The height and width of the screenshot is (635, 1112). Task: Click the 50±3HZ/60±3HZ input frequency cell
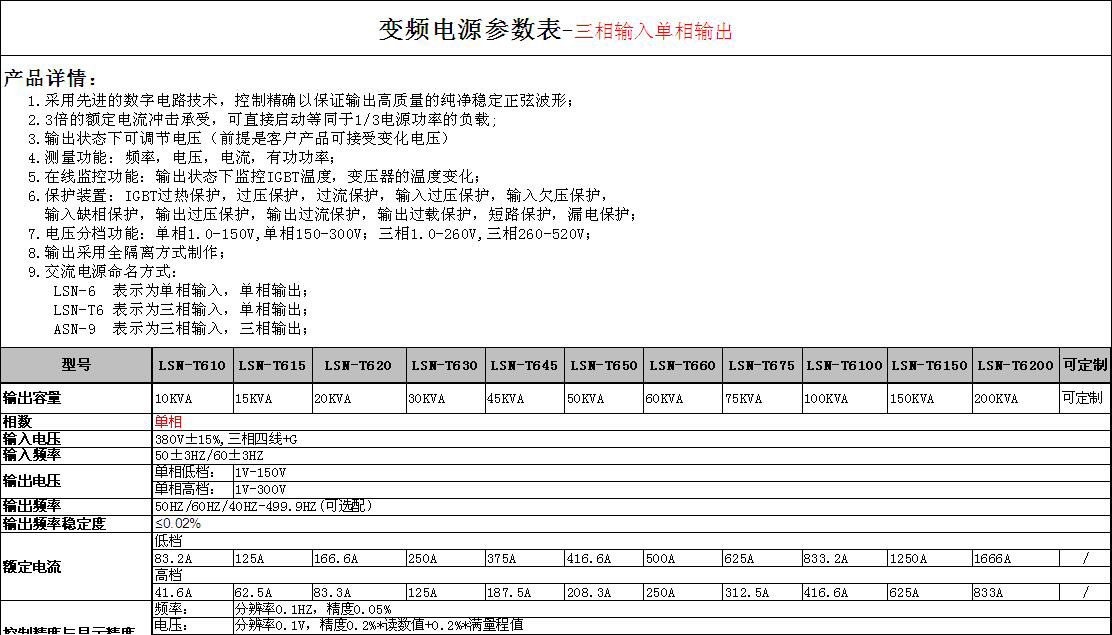(x=209, y=455)
